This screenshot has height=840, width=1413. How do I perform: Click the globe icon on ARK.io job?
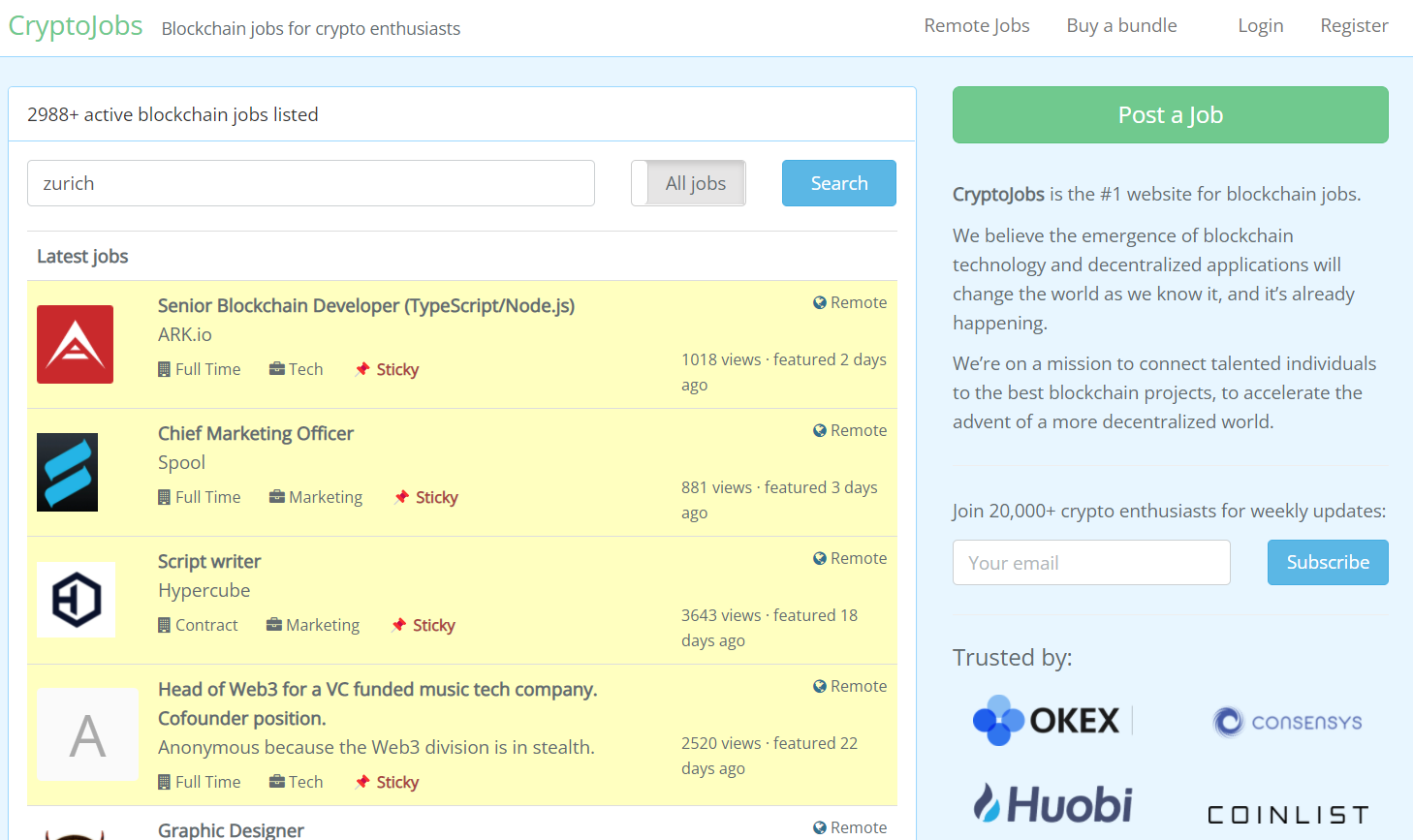[x=820, y=302]
